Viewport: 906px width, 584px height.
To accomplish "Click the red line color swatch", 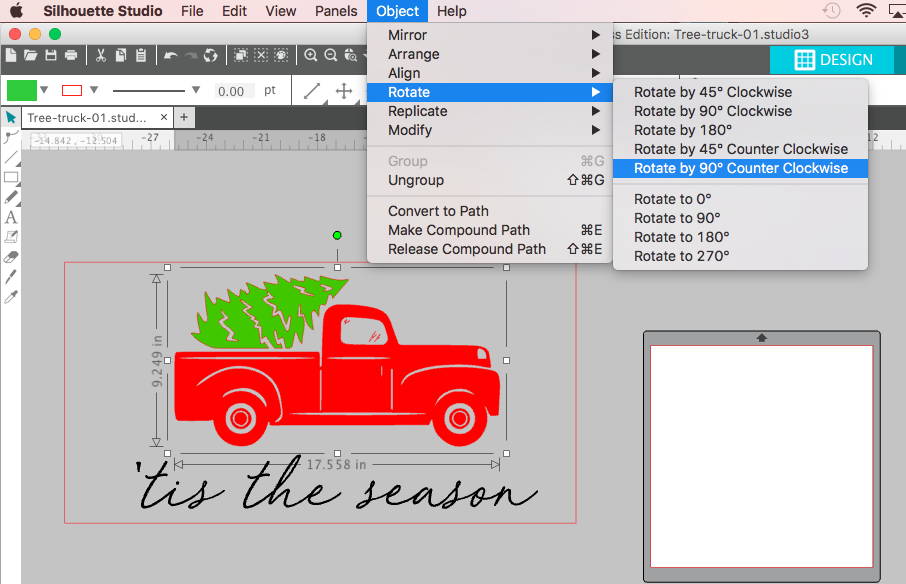I will click(x=72, y=91).
